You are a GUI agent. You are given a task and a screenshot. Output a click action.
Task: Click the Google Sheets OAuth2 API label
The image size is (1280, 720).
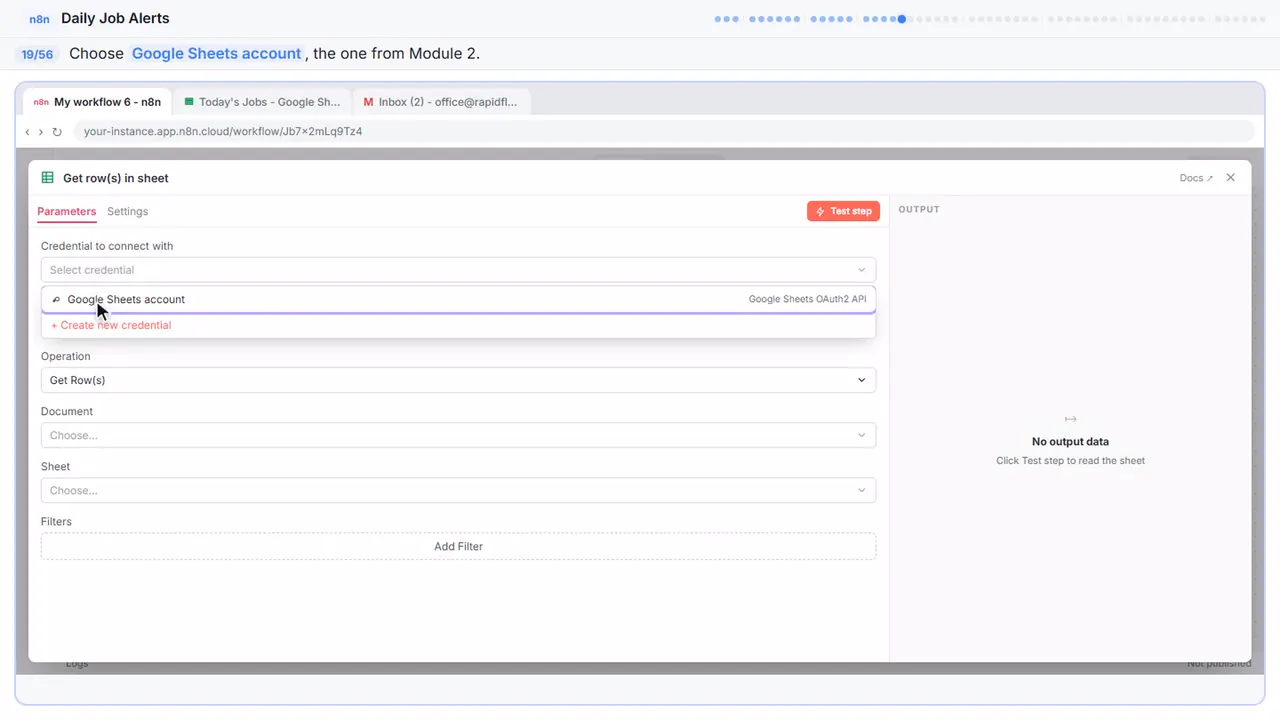(x=808, y=299)
